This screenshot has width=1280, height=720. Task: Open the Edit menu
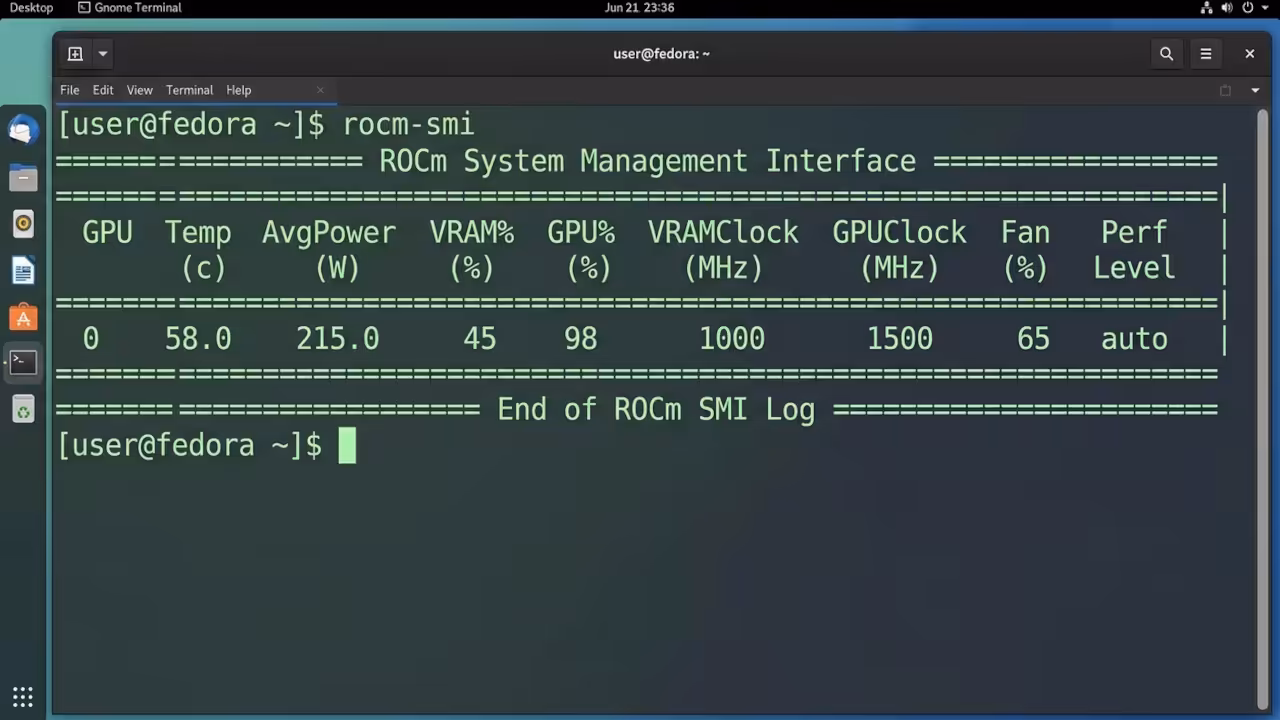coord(103,90)
